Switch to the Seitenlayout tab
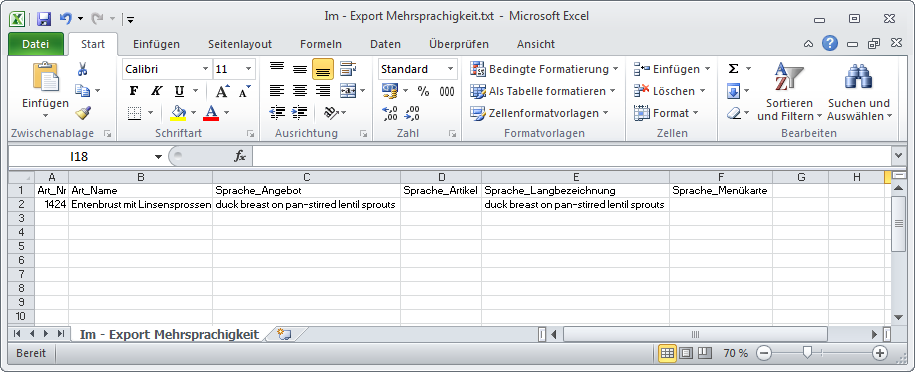Viewport: 915px width, 372px height. pyautogui.click(x=240, y=44)
